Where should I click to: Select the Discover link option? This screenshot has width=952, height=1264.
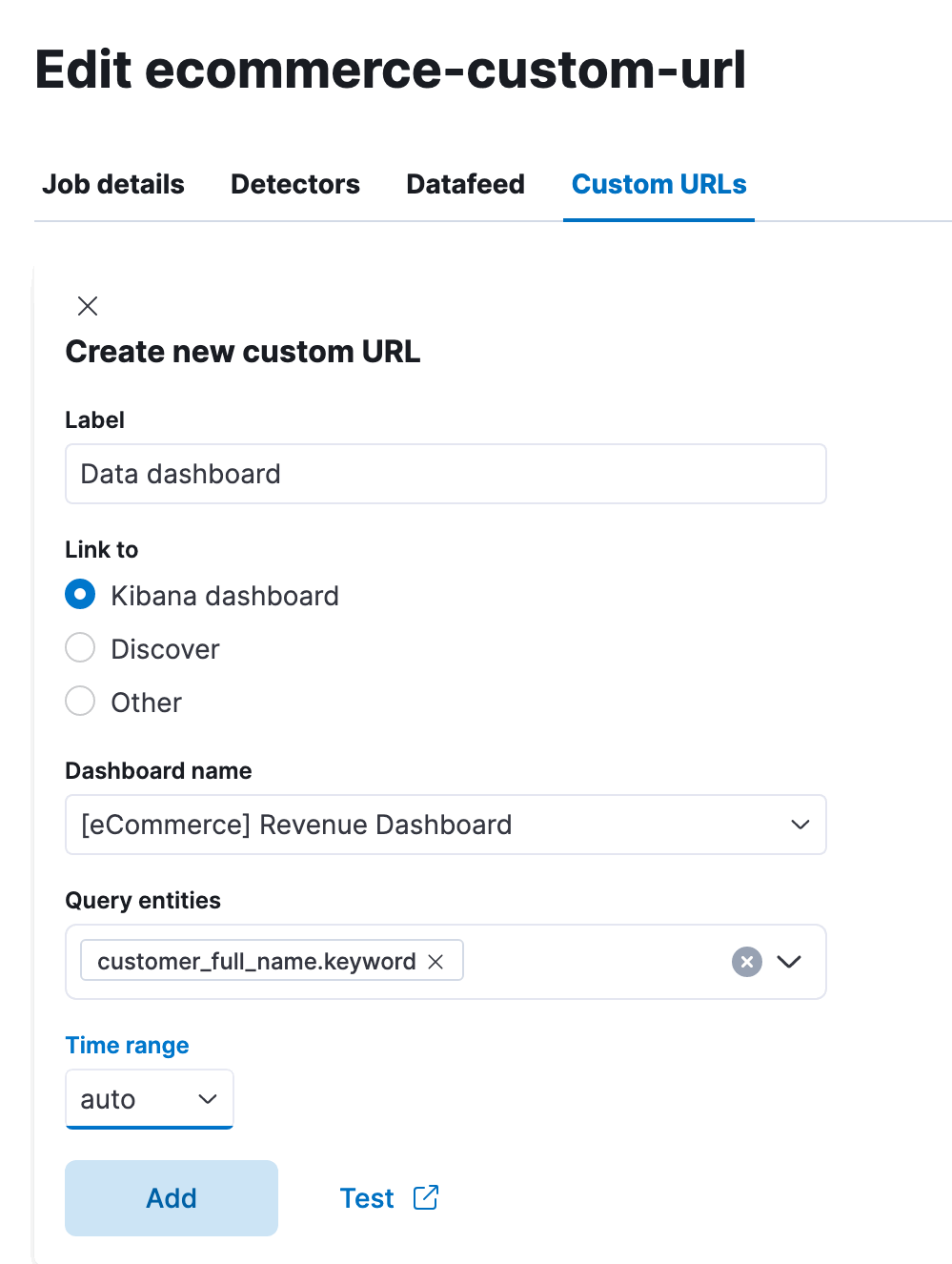click(x=80, y=647)
